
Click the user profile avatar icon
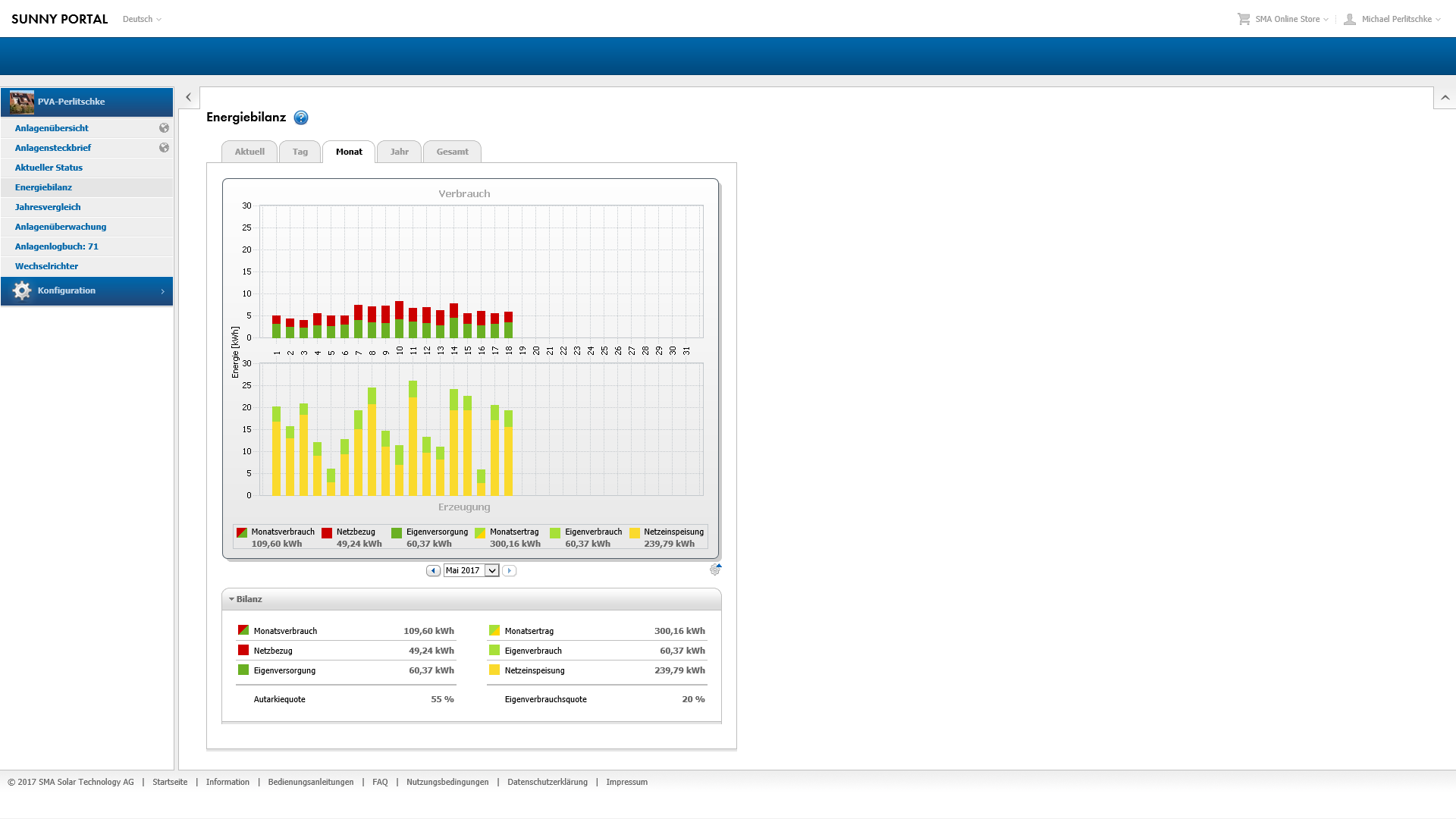point(1350,19)
